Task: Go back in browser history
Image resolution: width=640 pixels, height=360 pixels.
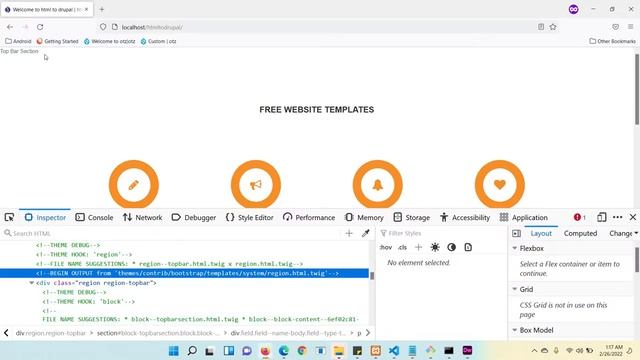Action: [10, 27]
